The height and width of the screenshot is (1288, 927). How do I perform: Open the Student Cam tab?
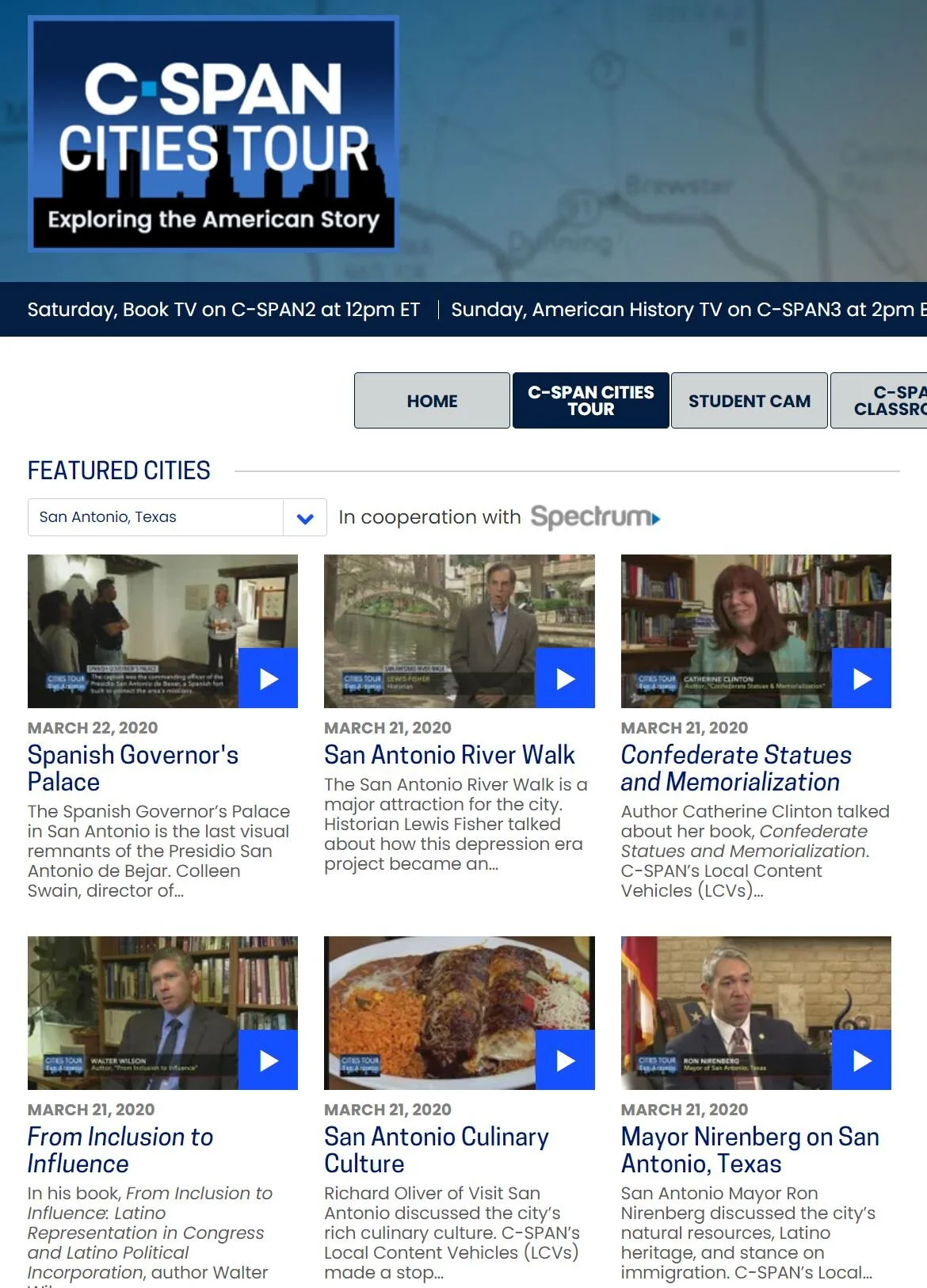pyautogui.click(x=750, y=401)
